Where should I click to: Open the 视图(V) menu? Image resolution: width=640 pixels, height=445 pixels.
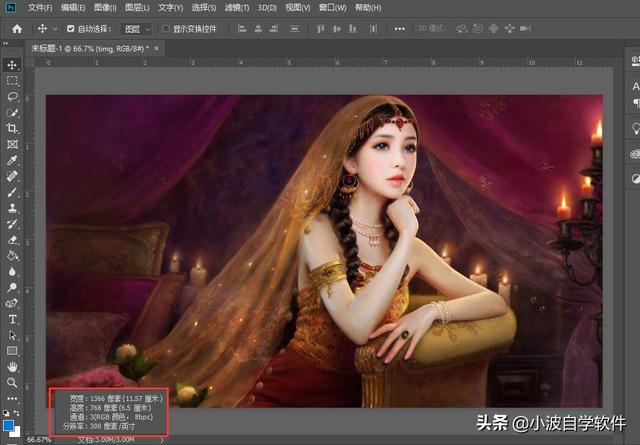298,8
